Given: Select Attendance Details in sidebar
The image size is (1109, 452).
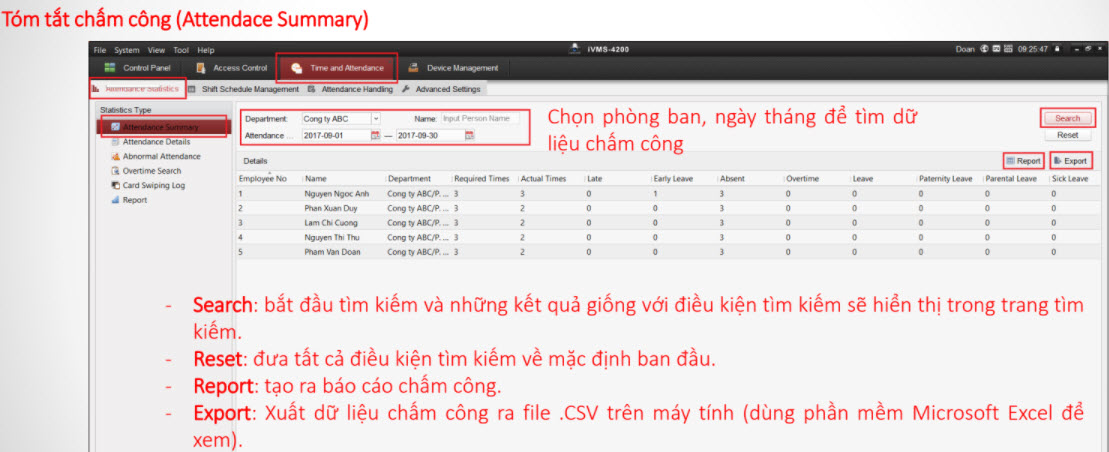Looking at the screenshot, I should click(x=155, y=142).
